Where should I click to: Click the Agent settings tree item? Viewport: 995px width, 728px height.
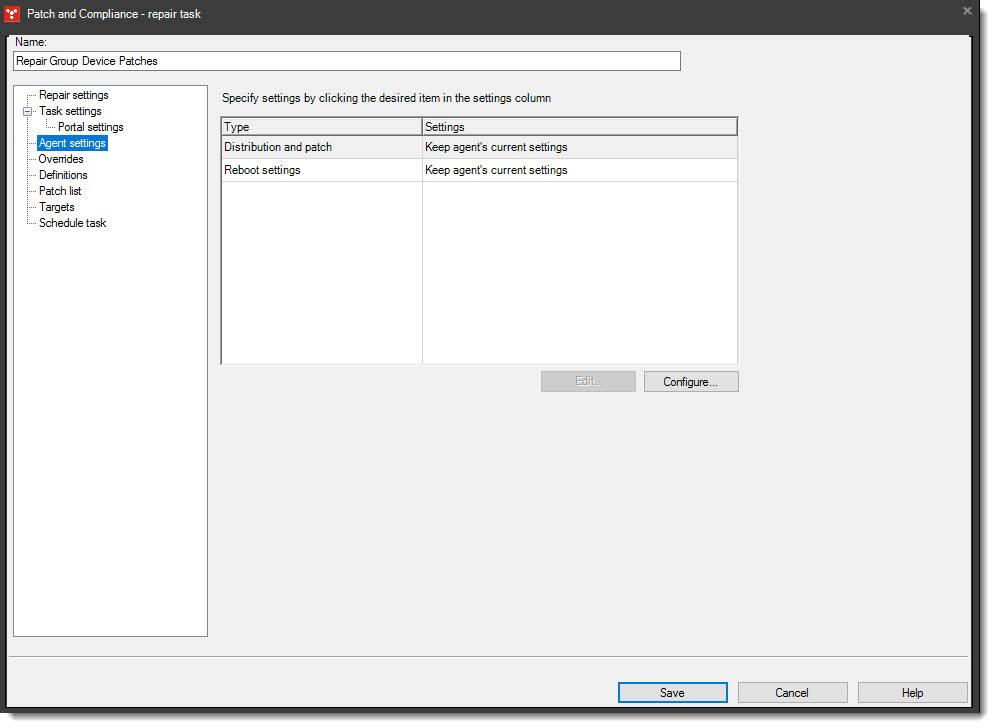(x=71, y=142)
